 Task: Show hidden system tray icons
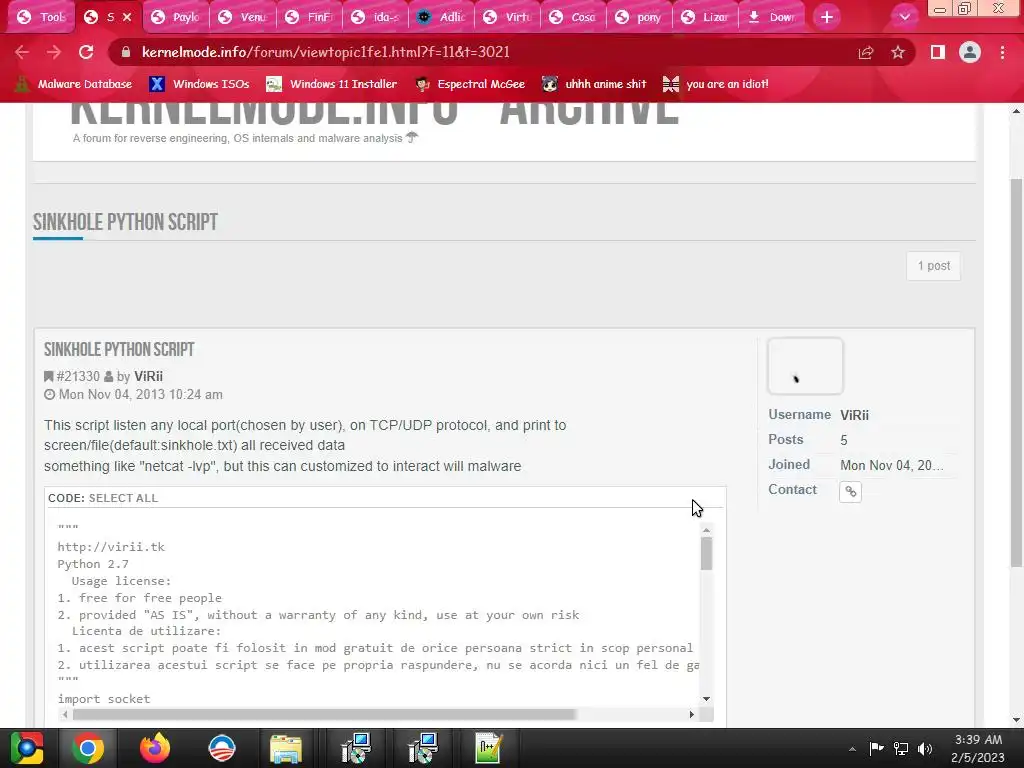tap(852, 749)
